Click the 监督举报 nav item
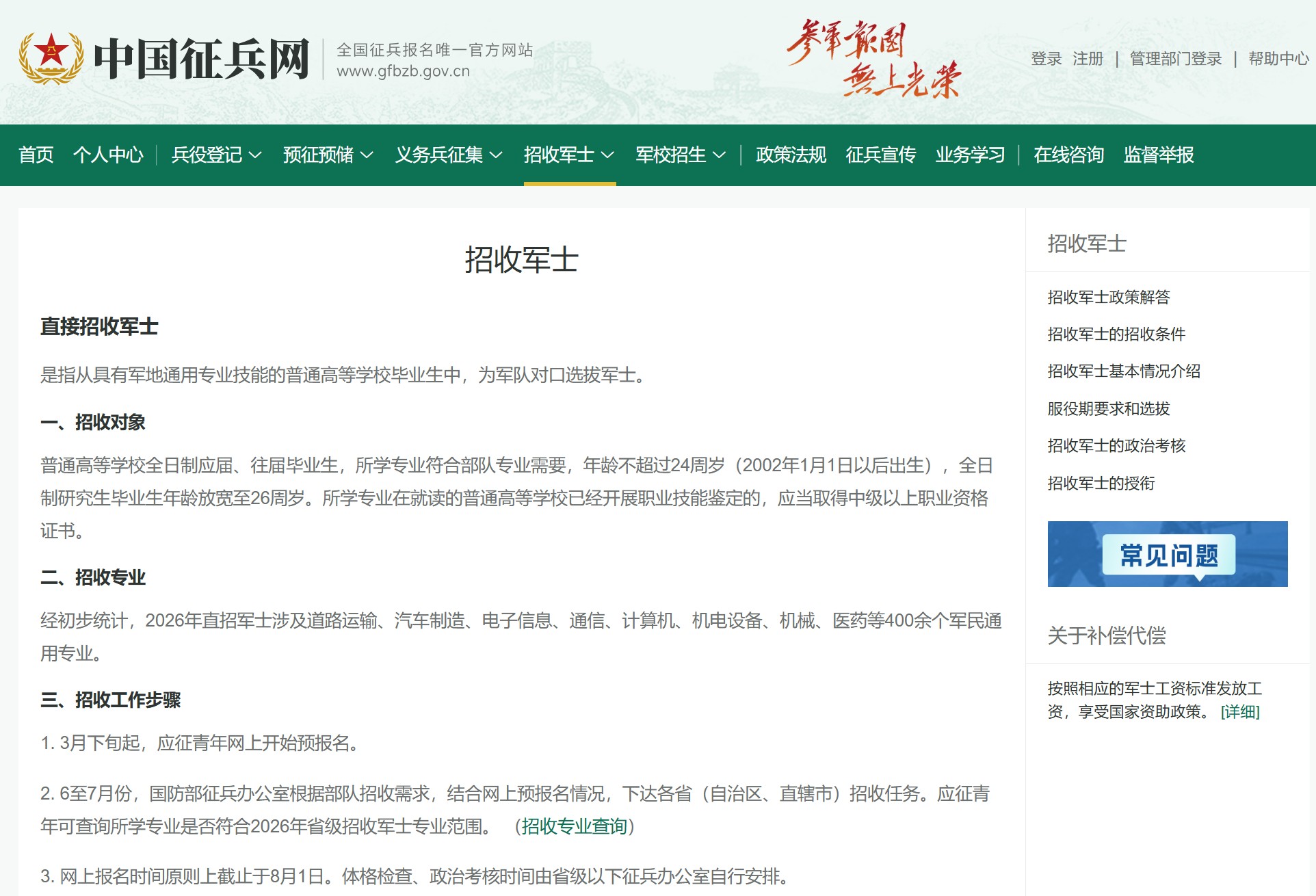This screenshot has width=1316, height=896. click(x=1158, y=155)
